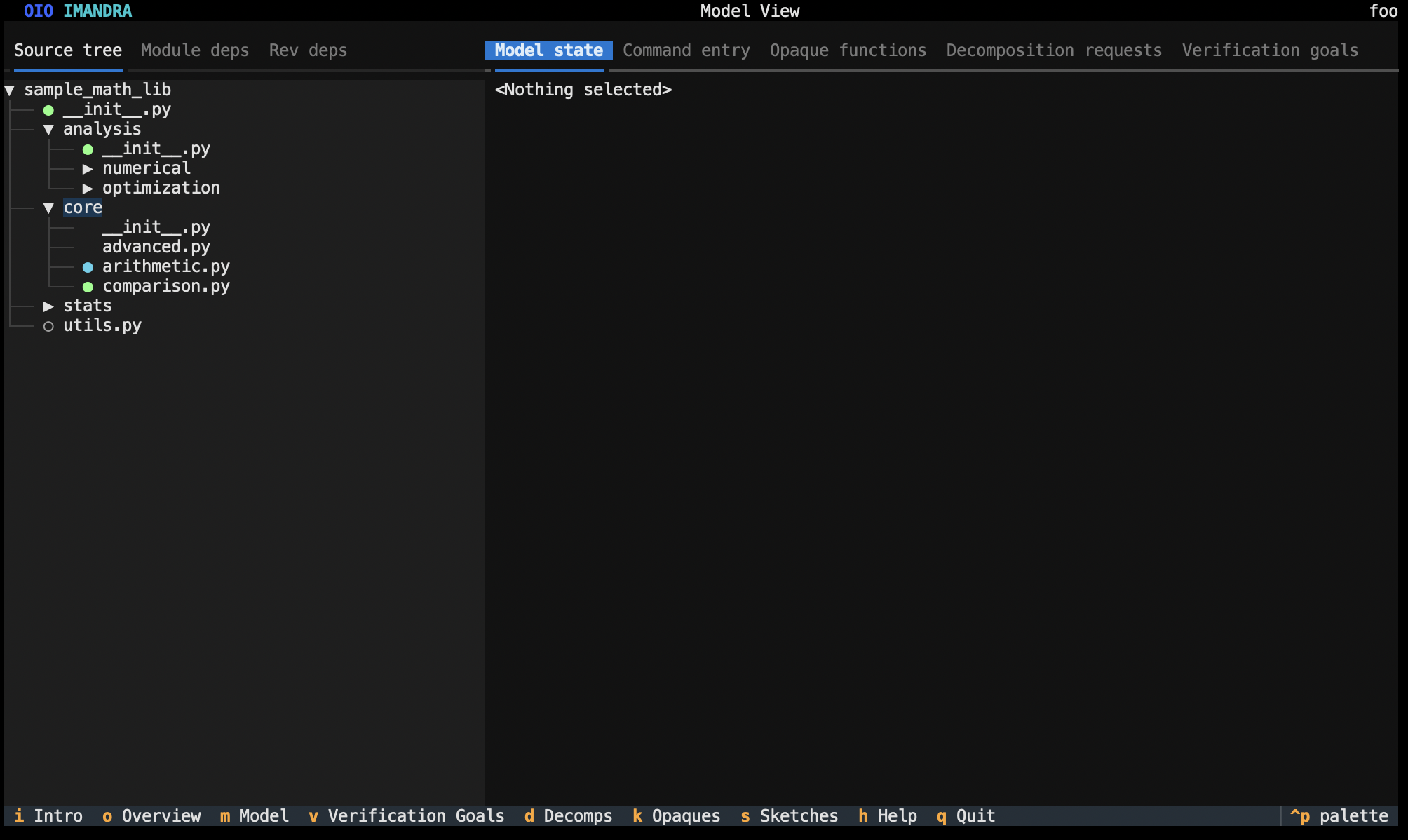Click the Model state tab icon highlight
Image resolution: width=1408 pixels, height=840 pixels.
[548, 50]
